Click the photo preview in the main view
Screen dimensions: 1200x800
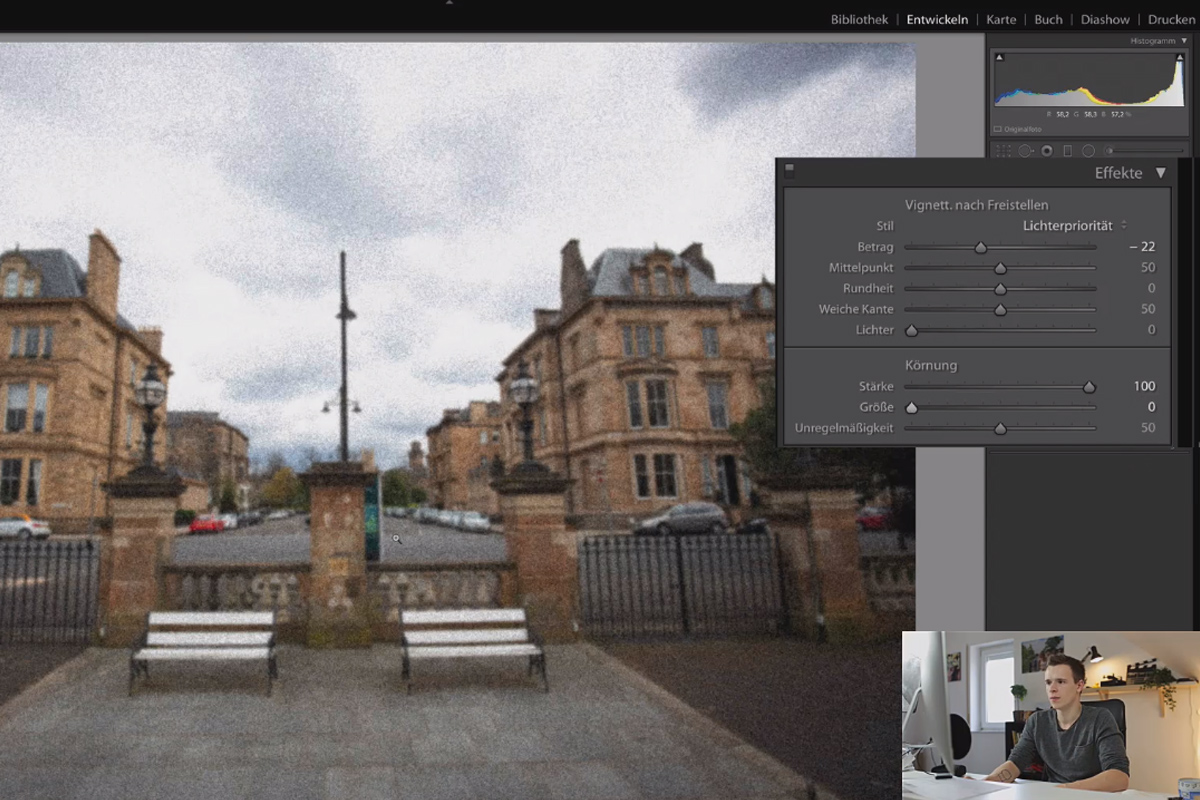coord(457,420)
